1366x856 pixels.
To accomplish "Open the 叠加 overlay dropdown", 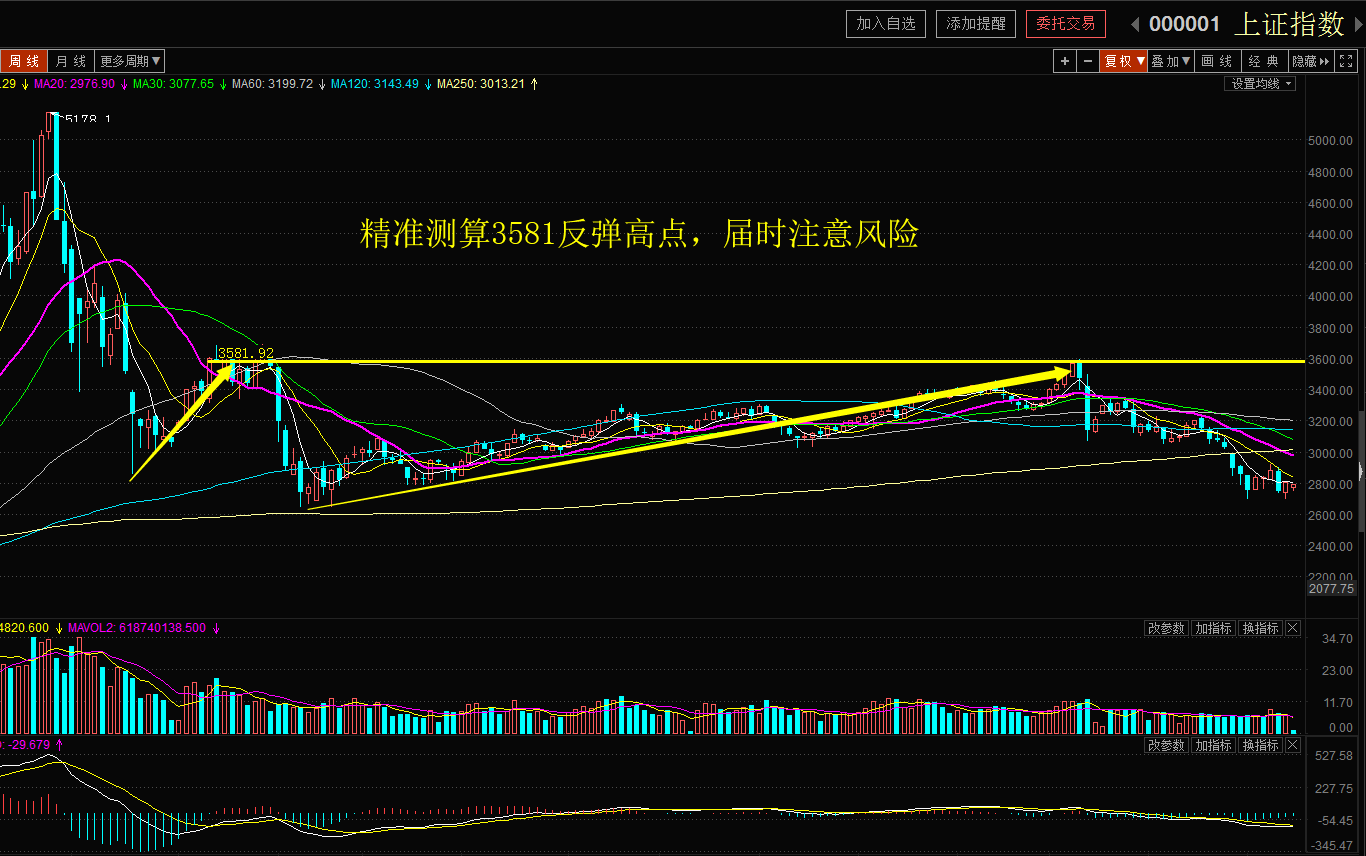I will pyautogui.click(x=1171, y=61).
